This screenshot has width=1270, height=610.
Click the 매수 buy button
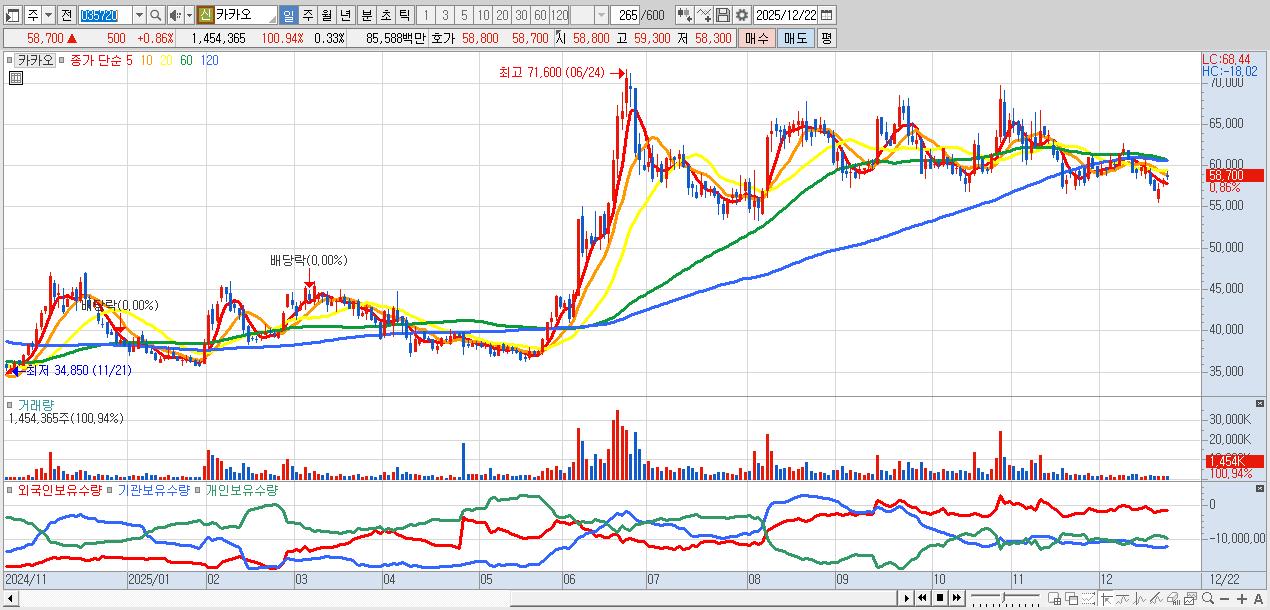(757, 38)
